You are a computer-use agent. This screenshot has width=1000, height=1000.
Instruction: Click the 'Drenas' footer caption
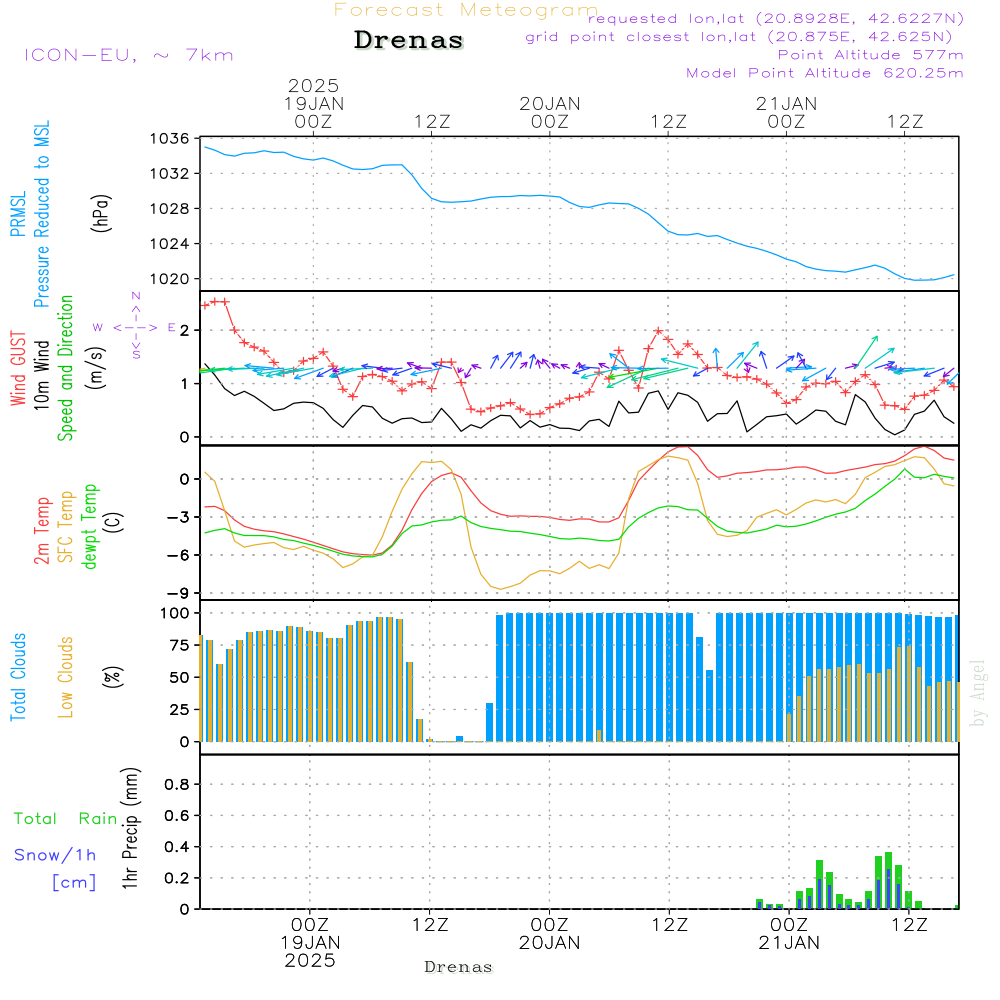459,967
